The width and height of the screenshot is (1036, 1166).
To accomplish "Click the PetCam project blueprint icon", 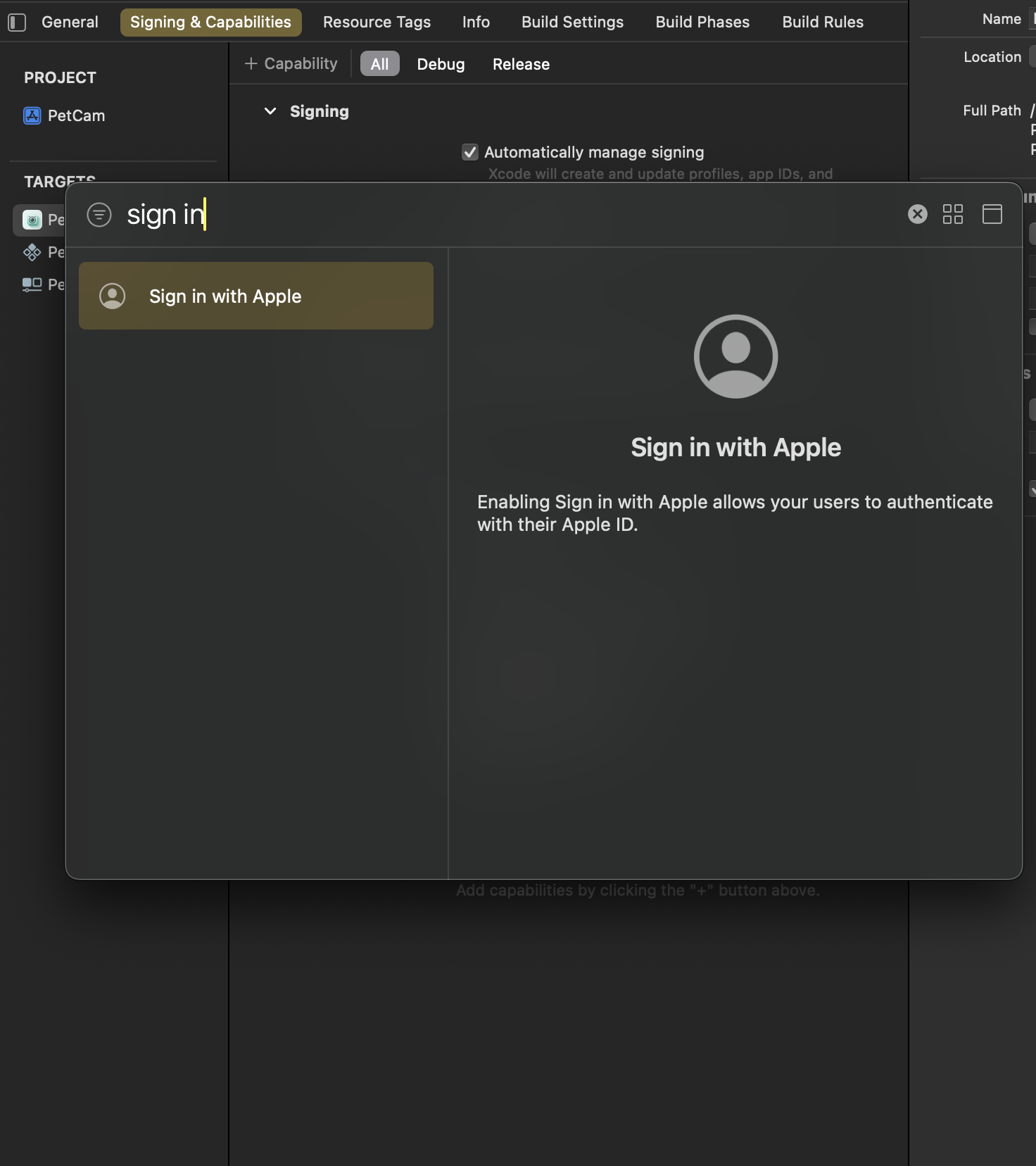I will click(x=32, y=115).
